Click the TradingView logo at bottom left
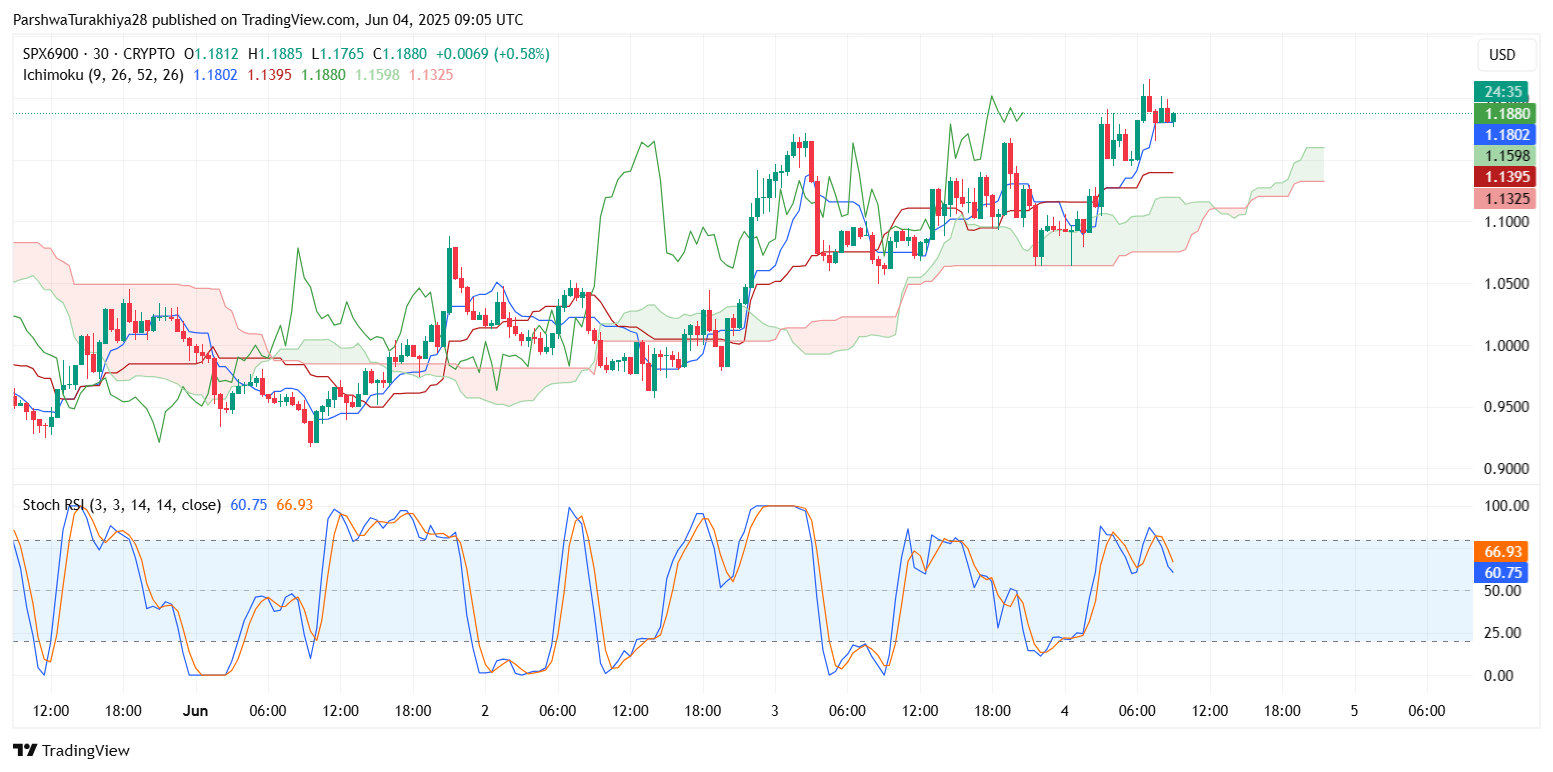This screenshot has width=1553, height=772. [71, 750]
